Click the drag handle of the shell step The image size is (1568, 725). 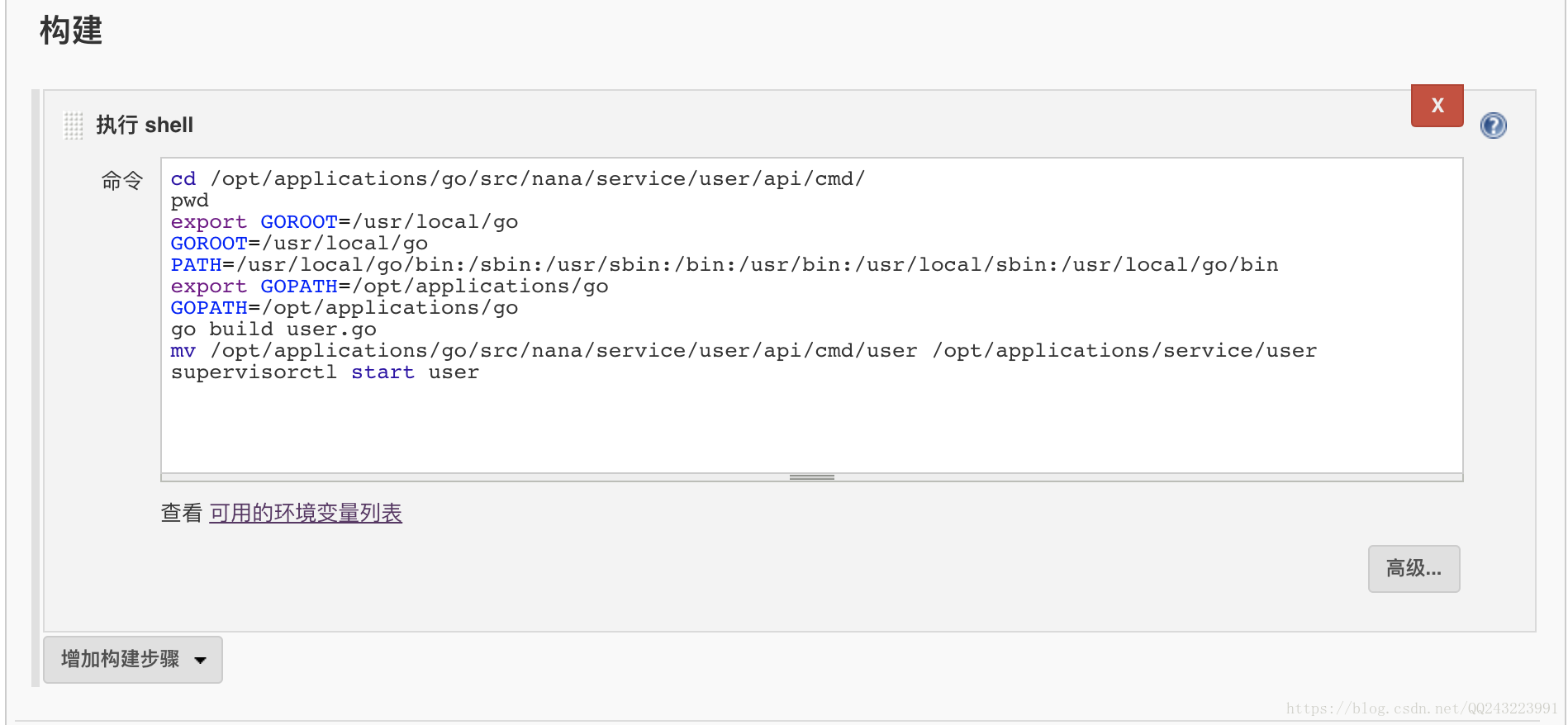point(74,126)
